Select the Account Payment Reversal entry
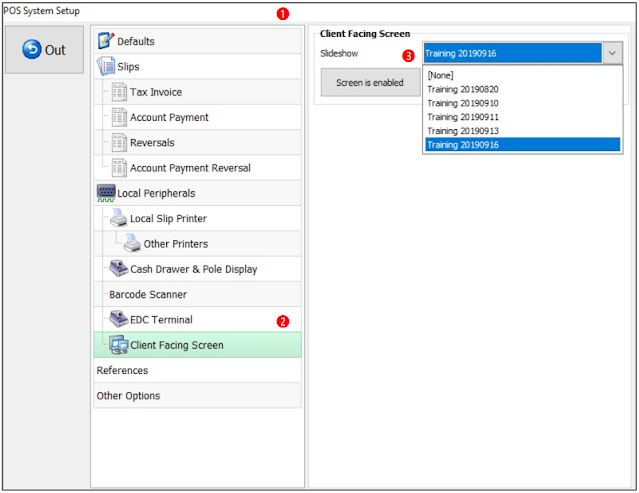639x493 pixels. (x=198, y=167)
